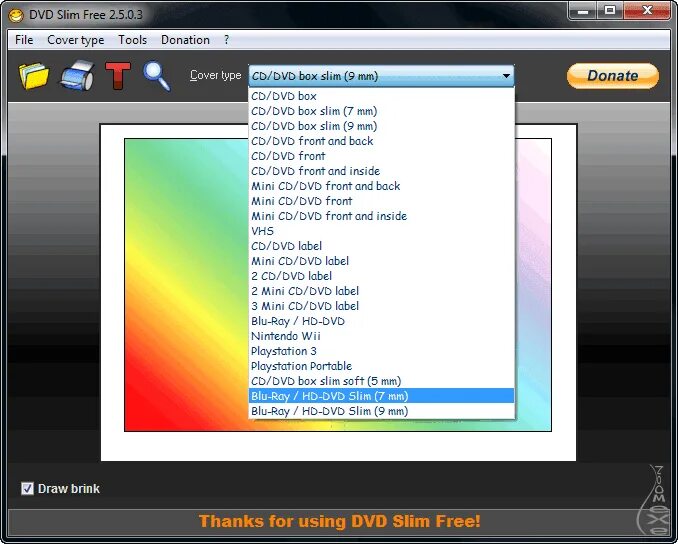Viewport: 678px width, 544px height.
Task: Select the 2 Mini CD/DVD label option
Action: (381, 291)
